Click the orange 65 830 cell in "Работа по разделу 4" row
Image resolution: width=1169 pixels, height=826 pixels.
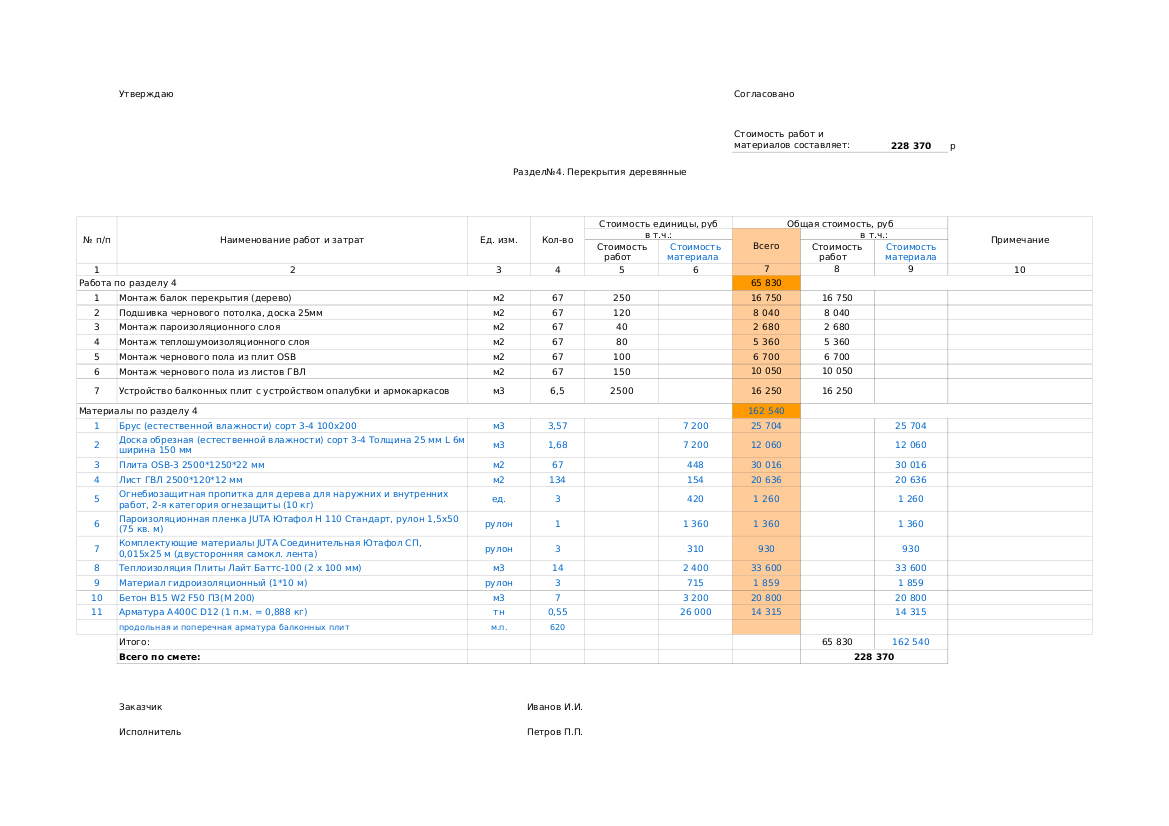[x=766, y=283]
